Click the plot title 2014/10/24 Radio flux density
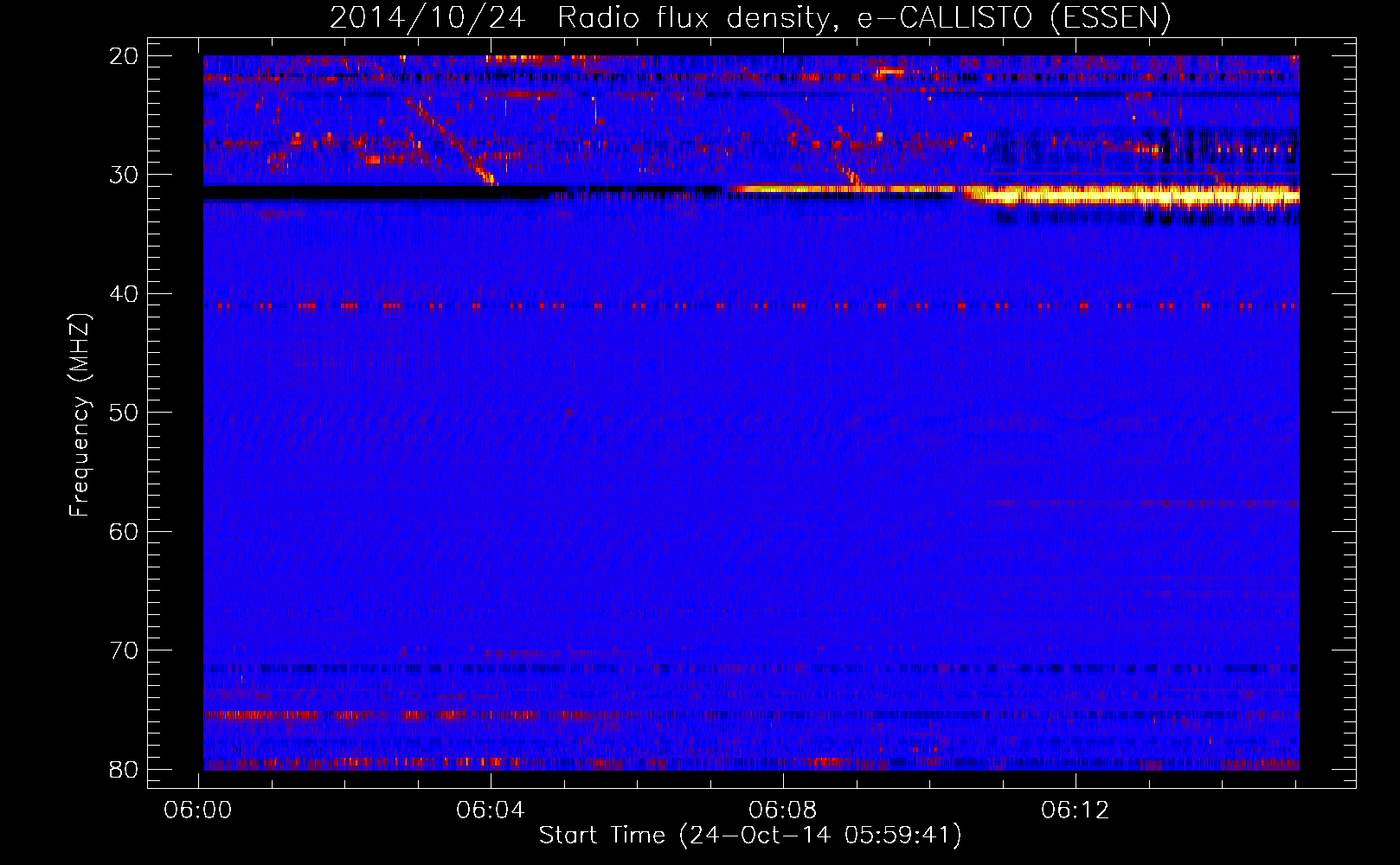 749,18
